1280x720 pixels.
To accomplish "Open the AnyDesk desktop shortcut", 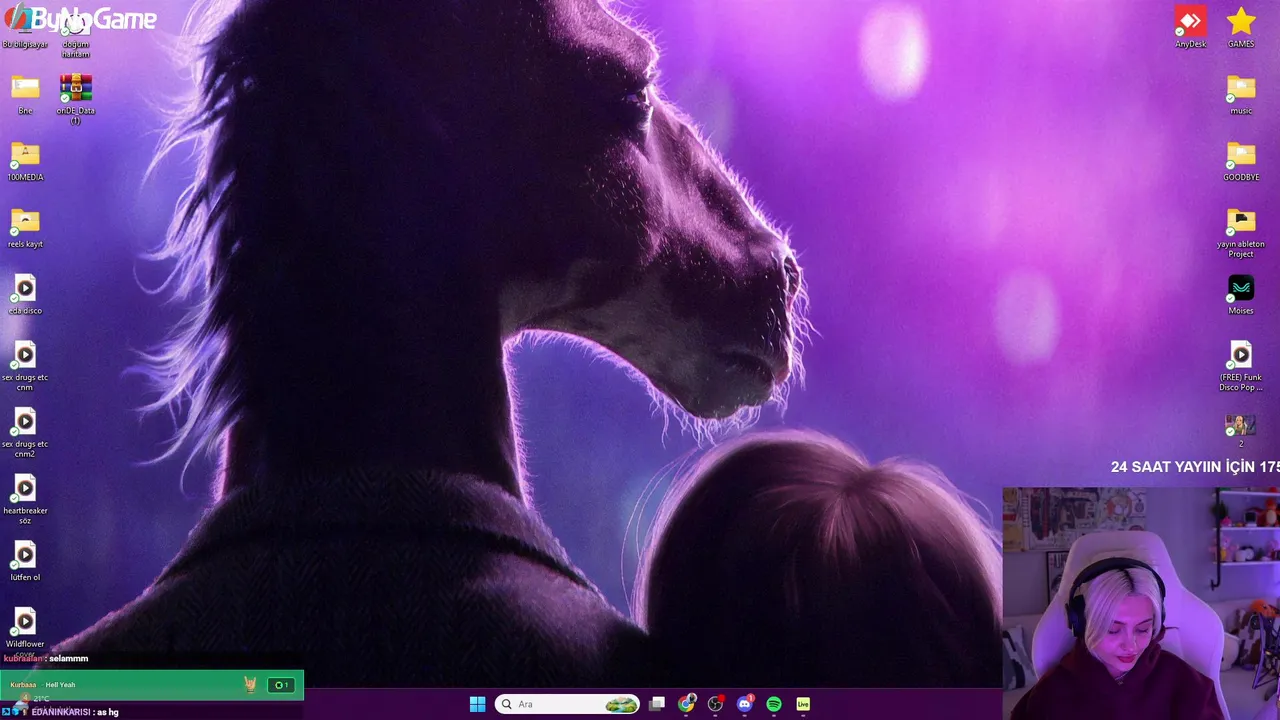I will (x=1190, y=28).
